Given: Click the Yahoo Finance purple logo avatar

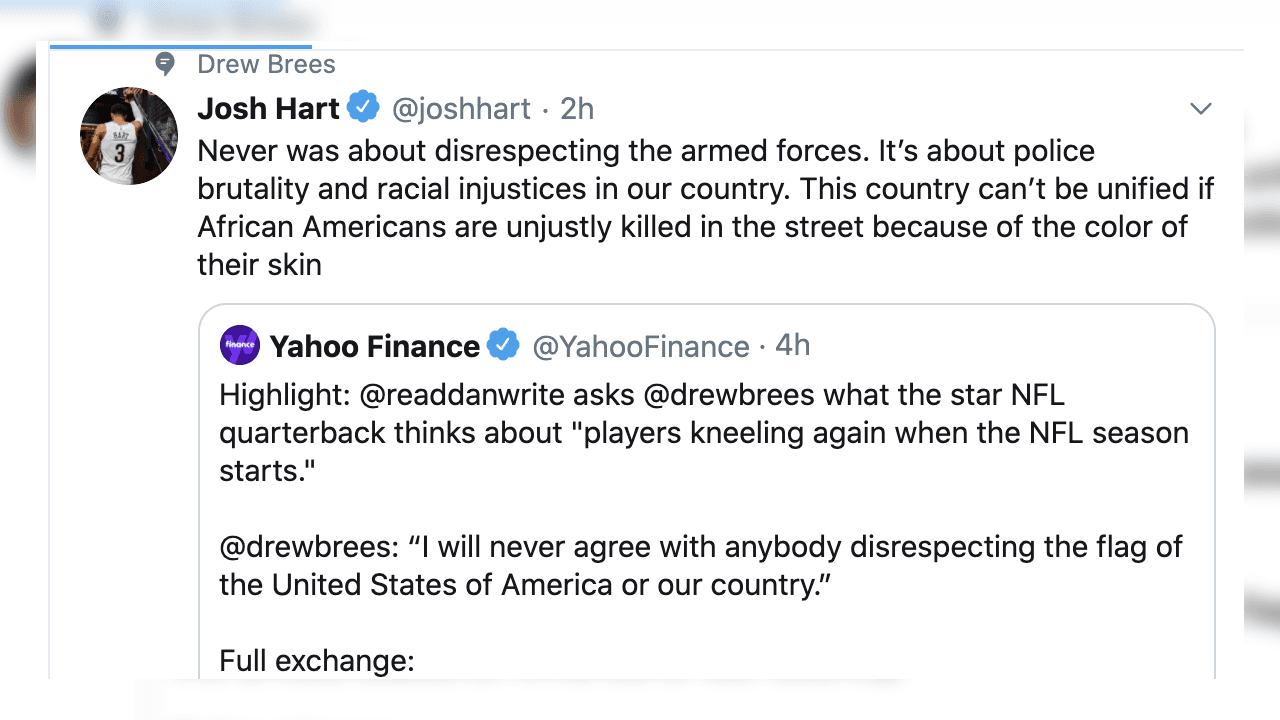Looking at the screenshot, I should click(240, 346).
